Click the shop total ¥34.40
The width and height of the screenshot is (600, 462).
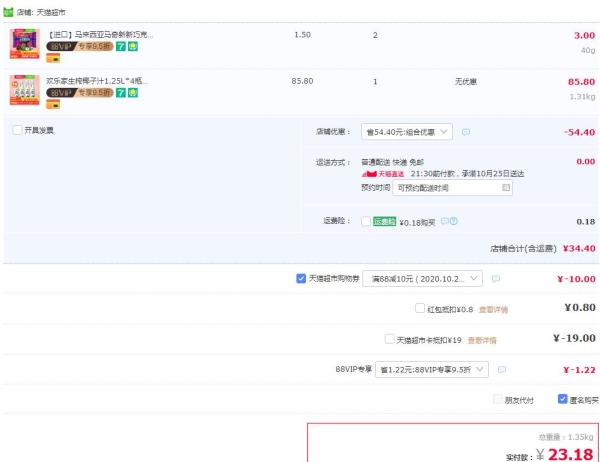[x=579, y=248]
